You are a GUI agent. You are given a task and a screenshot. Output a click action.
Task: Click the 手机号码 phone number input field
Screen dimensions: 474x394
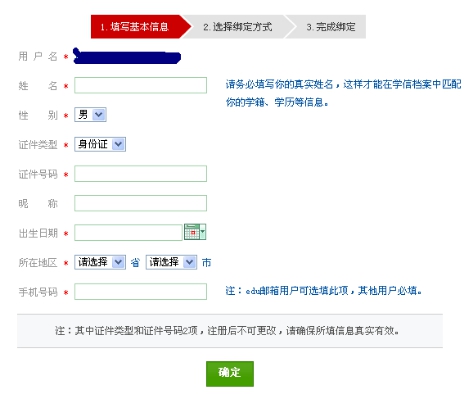[140, 292]
